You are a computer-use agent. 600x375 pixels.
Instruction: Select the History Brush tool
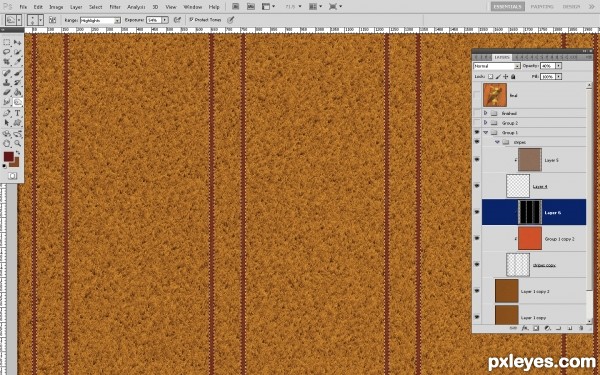click(x=18, y=82)
